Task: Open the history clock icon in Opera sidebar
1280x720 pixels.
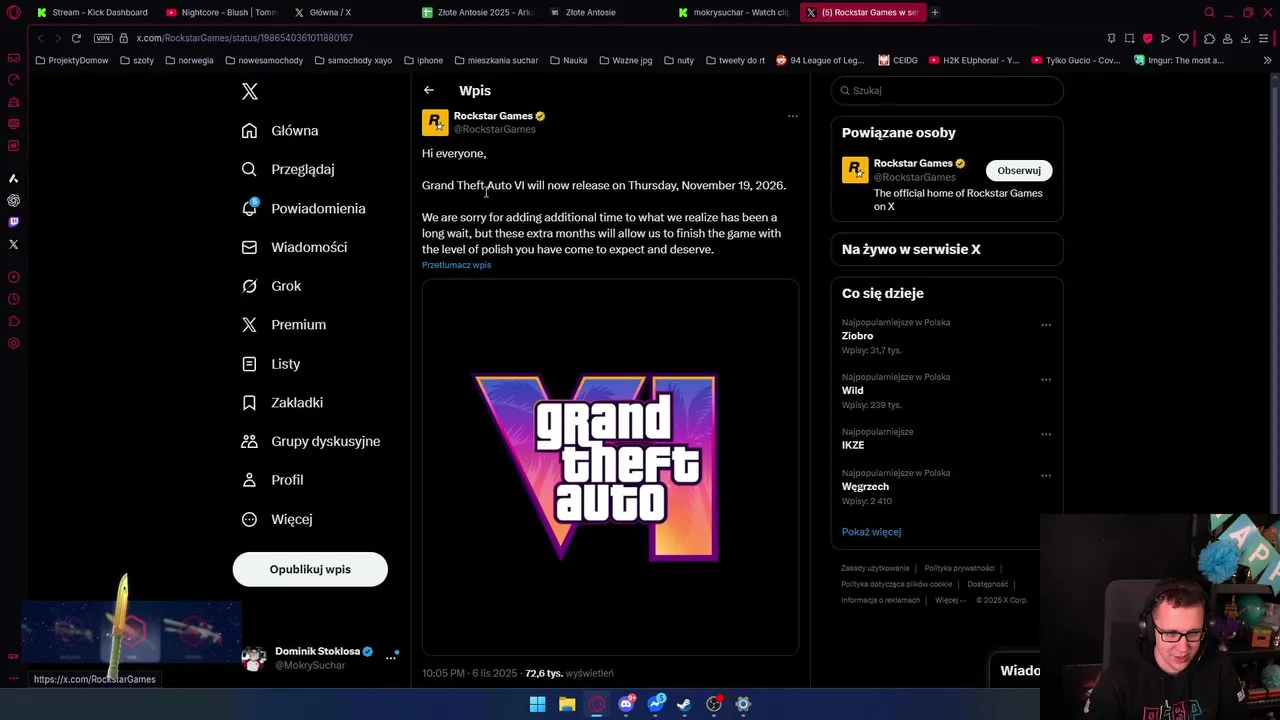Action: (13, 299)
